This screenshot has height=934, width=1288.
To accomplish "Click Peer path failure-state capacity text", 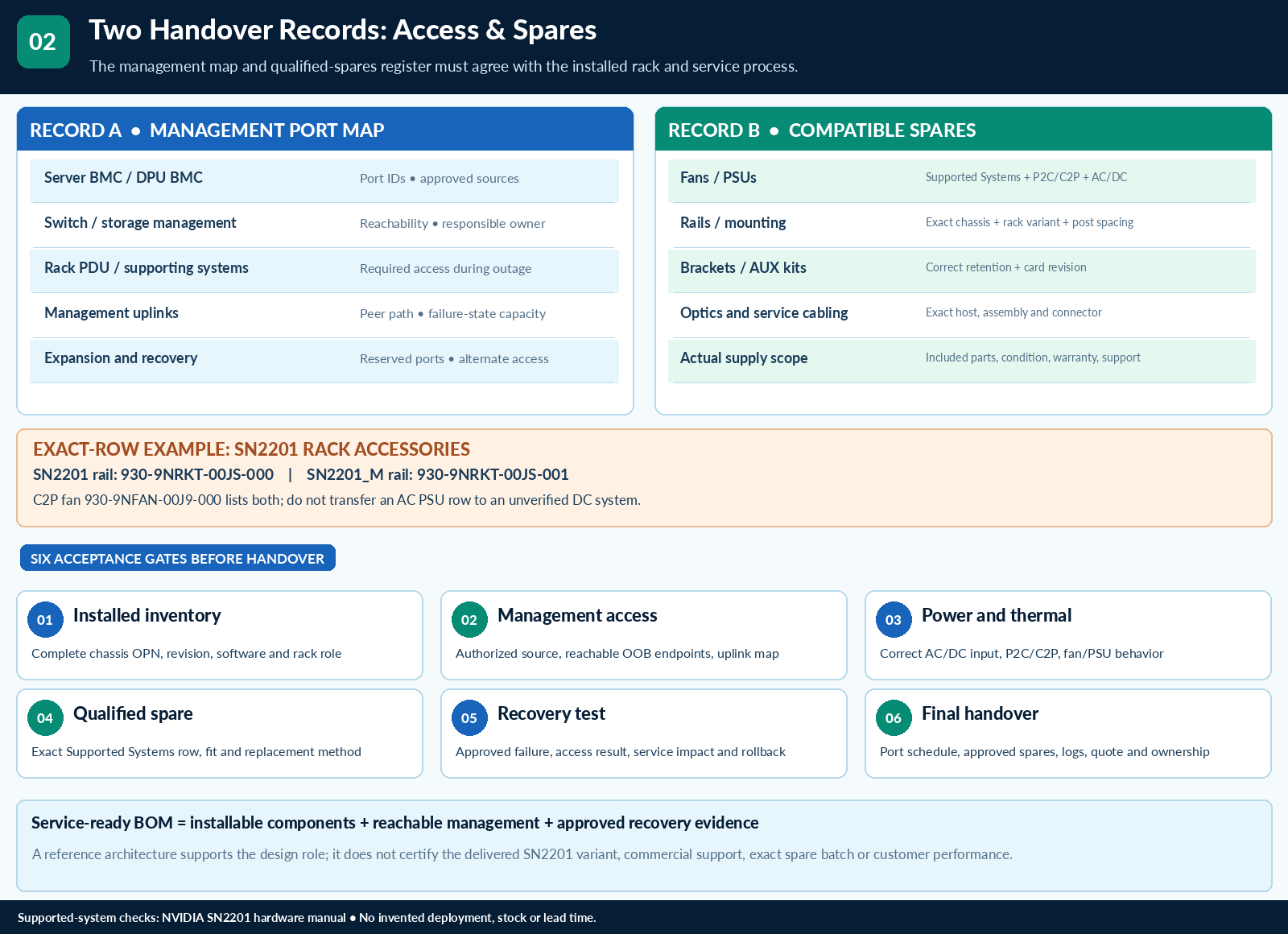I will click(x=452, y=314).
